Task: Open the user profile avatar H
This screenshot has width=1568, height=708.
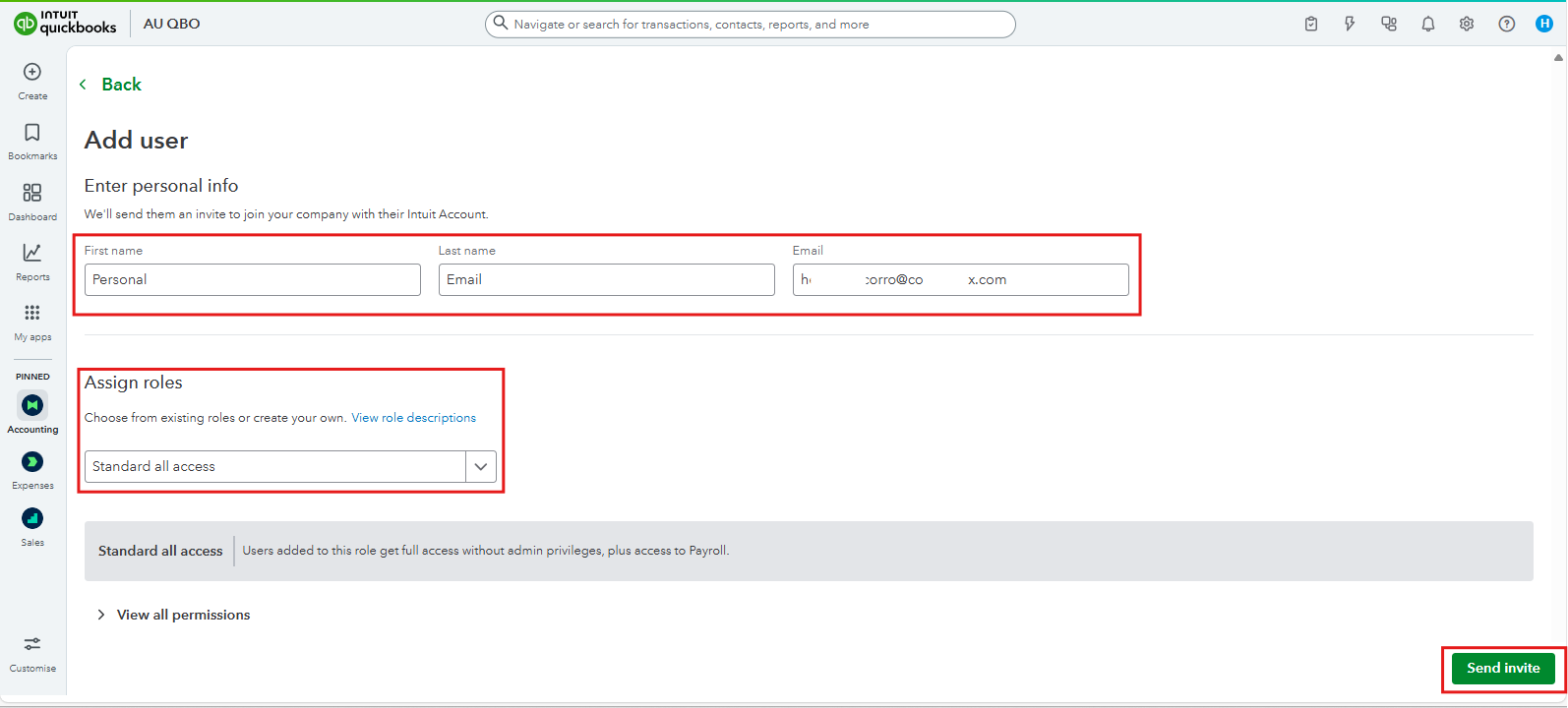Action: 1544,25
